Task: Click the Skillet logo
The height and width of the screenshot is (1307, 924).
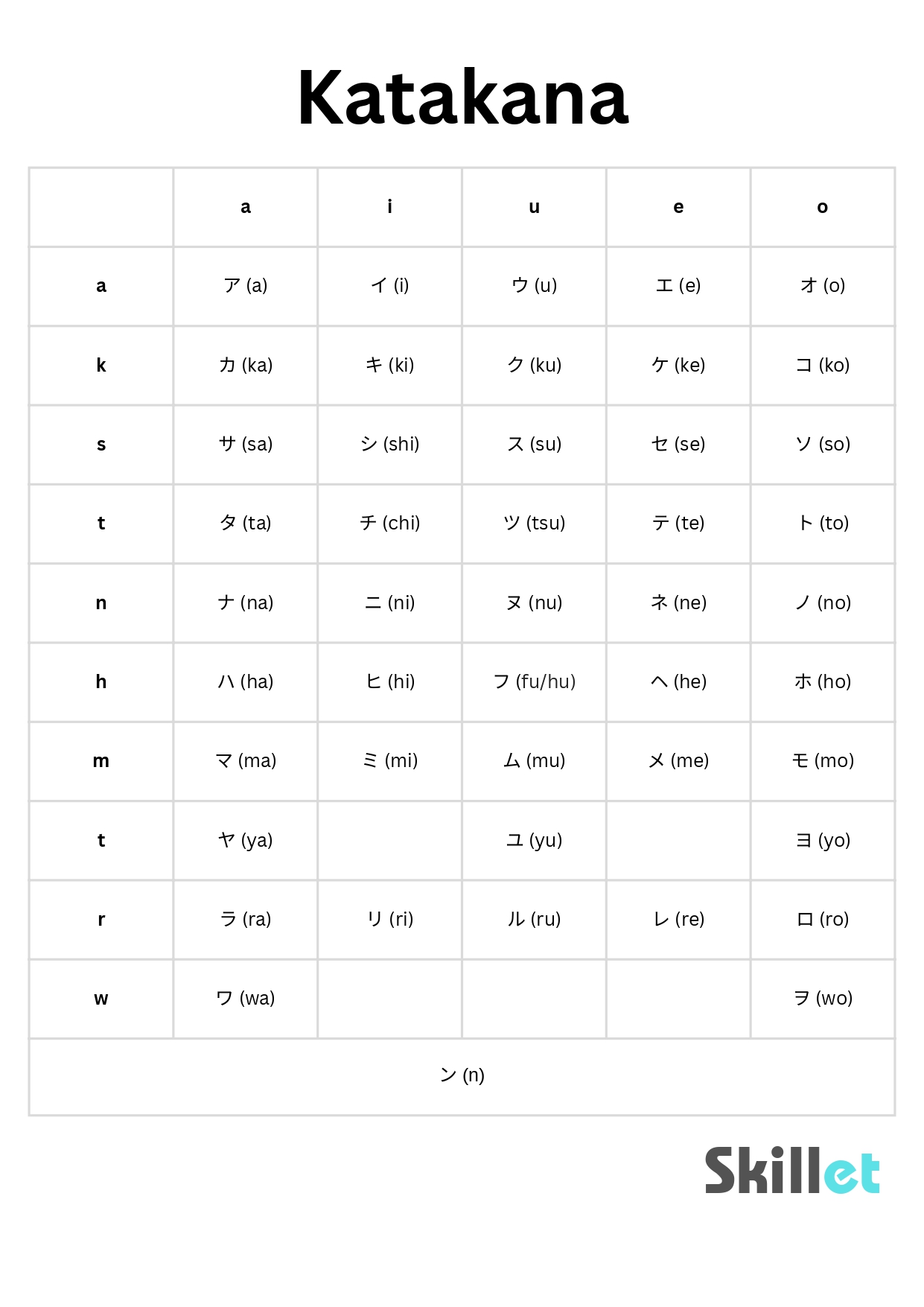Action: [x=792, y=1170]
